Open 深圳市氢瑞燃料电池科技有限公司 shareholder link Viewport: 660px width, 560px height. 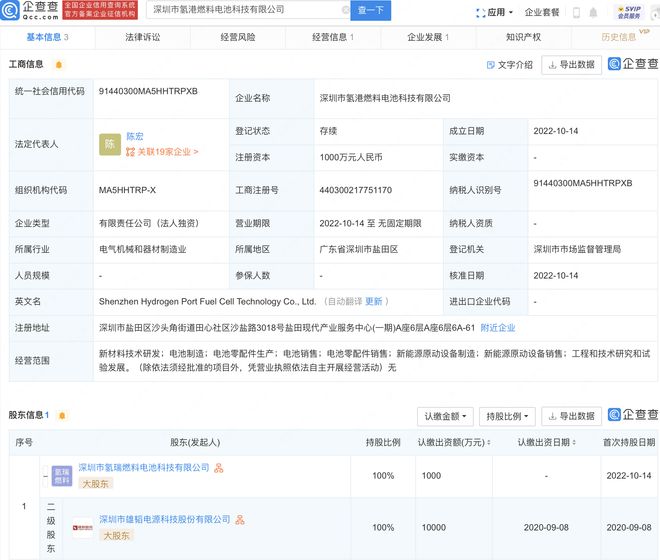coord(144,467)
